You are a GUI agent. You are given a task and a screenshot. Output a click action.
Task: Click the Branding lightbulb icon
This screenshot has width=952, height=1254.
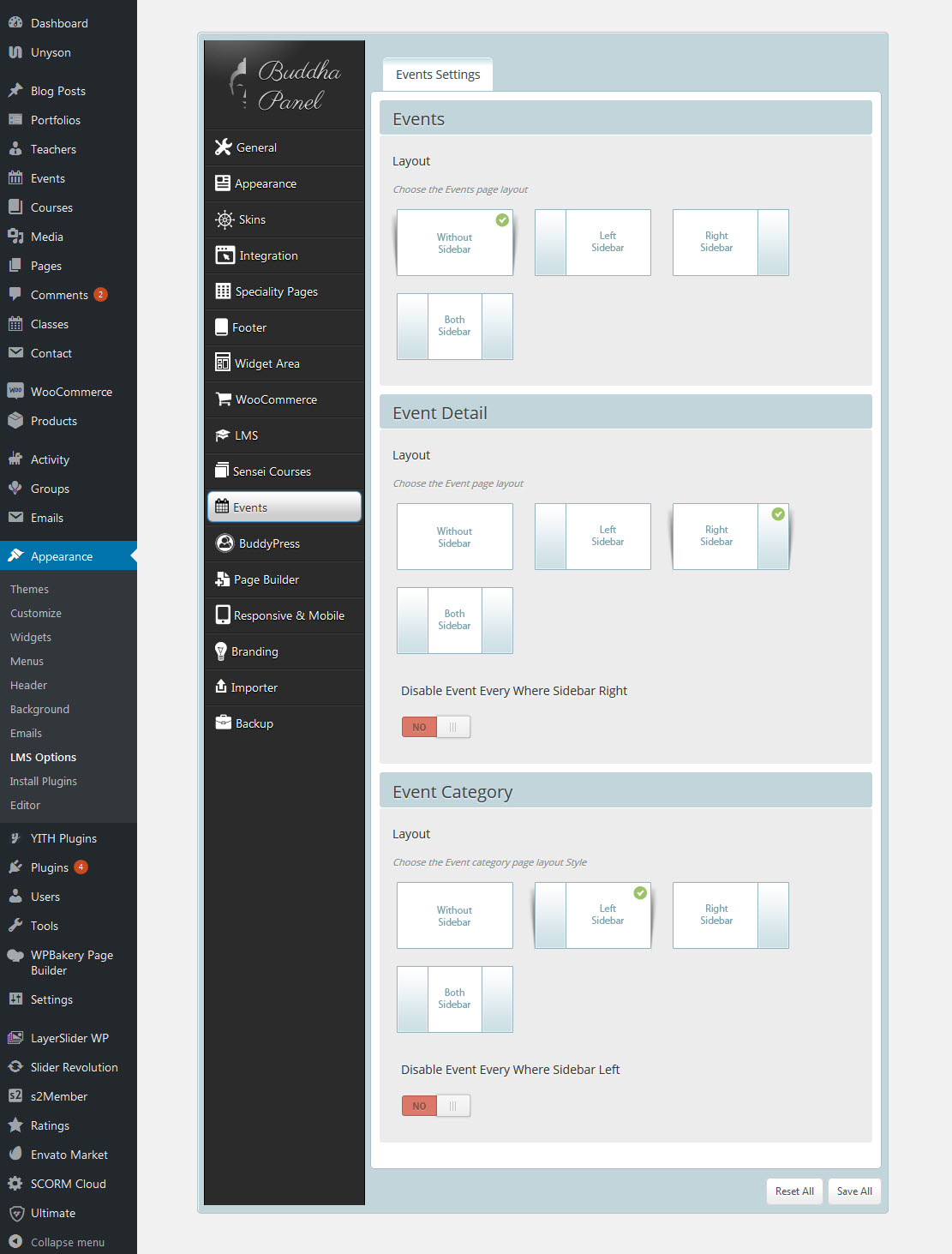coord(221,651)
